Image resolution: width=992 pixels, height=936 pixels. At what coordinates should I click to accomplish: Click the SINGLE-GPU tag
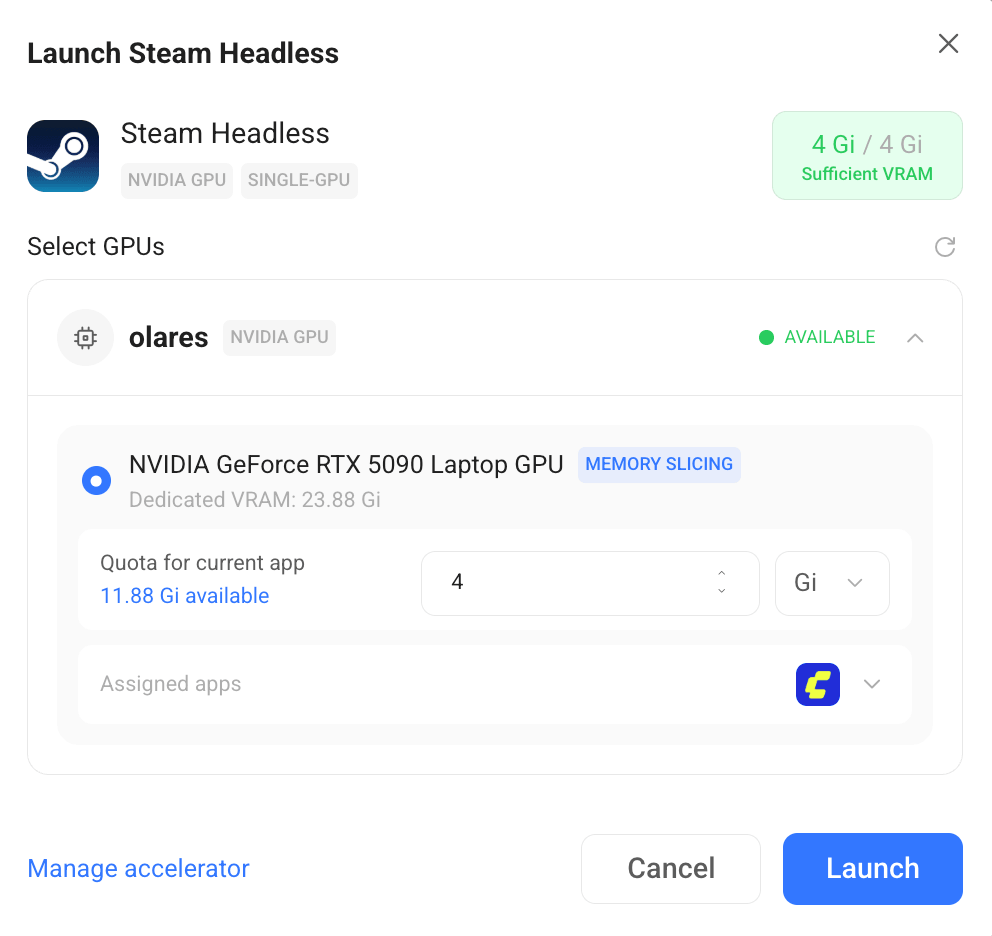coord(299,180)
